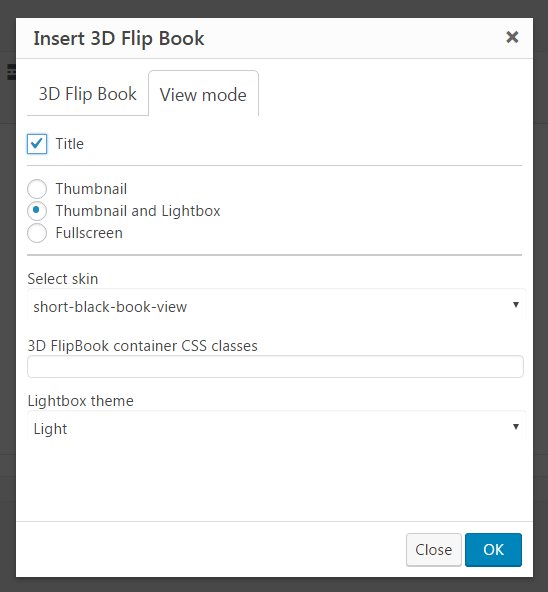Viewport: 548px width, 592px height.
Task: Click the Title label text
Action: point(69,144)
